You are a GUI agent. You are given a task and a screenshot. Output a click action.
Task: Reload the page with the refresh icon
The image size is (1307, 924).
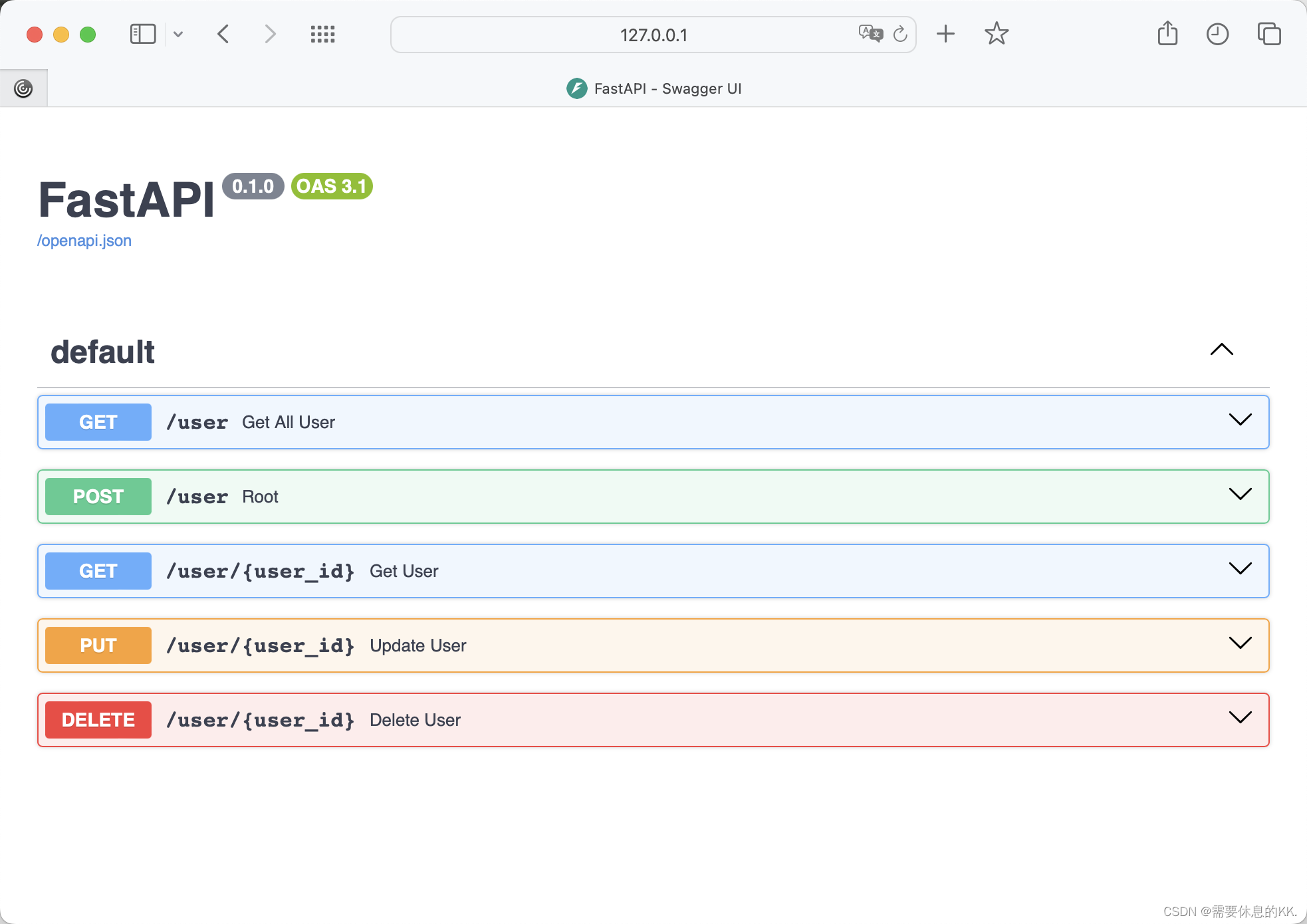[900, 34]
